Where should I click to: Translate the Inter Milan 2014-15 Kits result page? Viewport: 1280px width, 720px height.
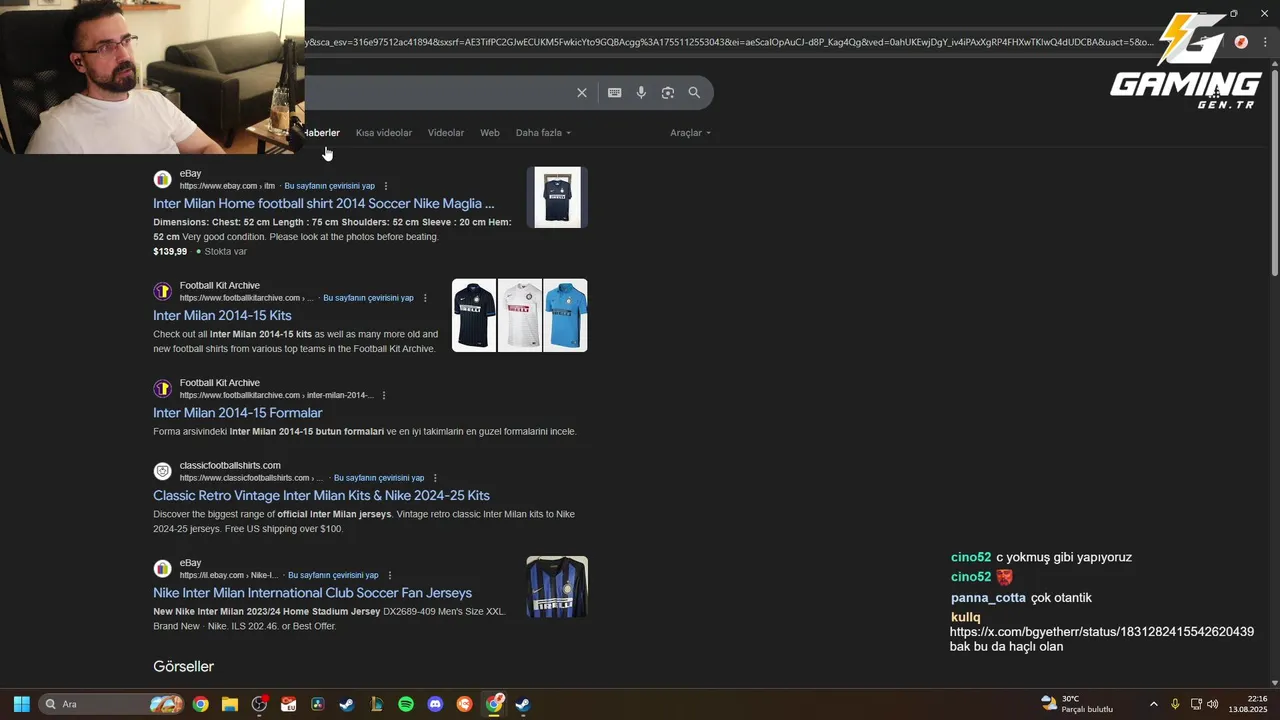point(368,298)
